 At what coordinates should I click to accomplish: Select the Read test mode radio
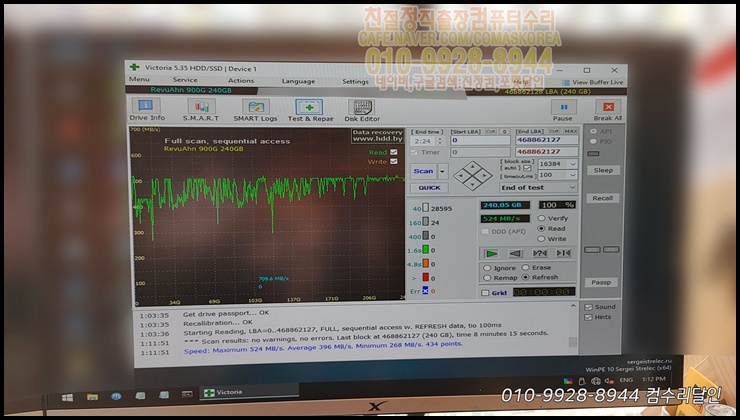tap(541, 228)
